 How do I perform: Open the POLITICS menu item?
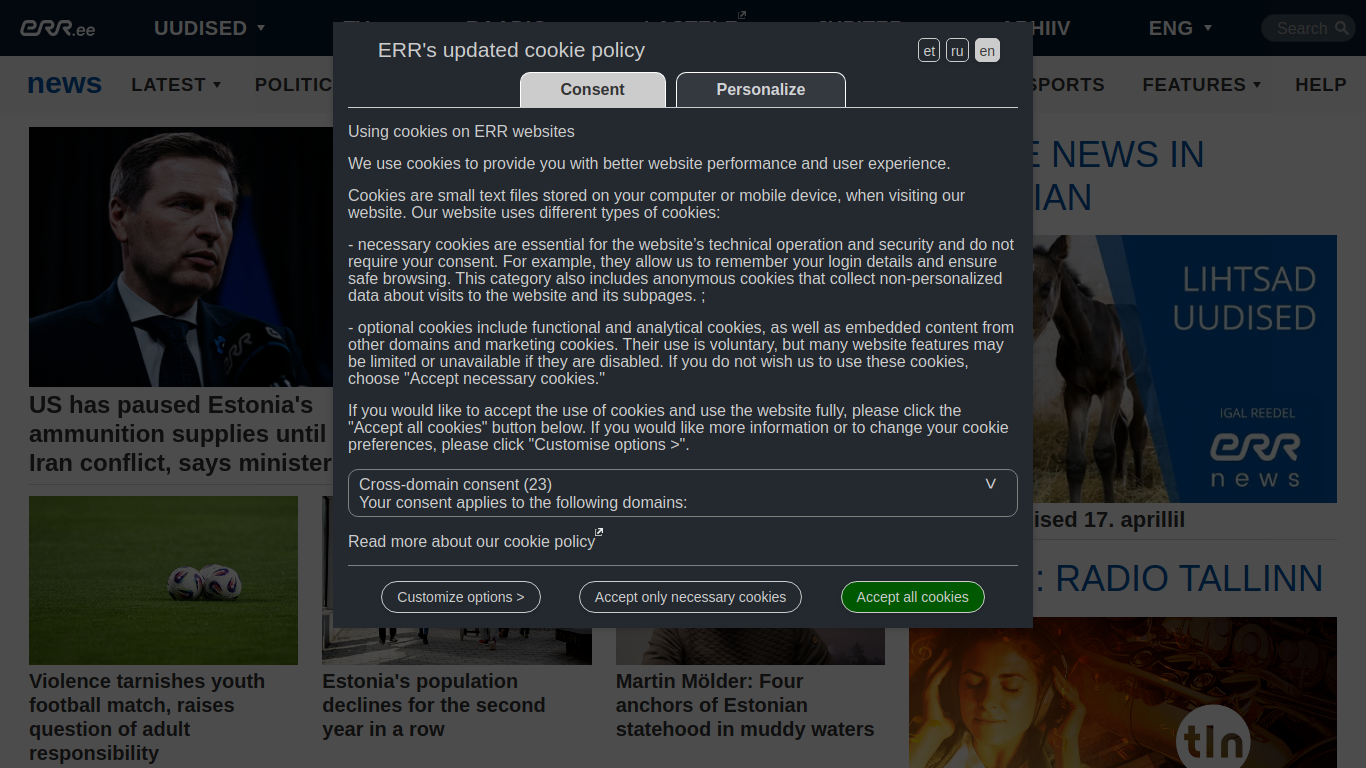click(x=293, y=85)
